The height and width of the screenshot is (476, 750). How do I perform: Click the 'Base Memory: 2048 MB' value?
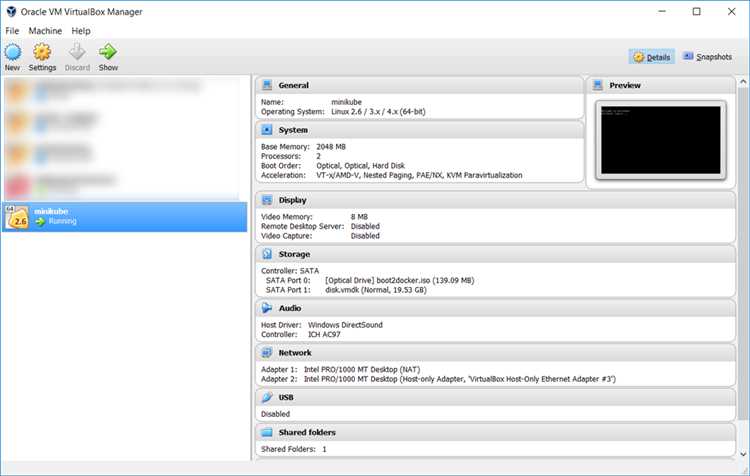pos(331,147)
